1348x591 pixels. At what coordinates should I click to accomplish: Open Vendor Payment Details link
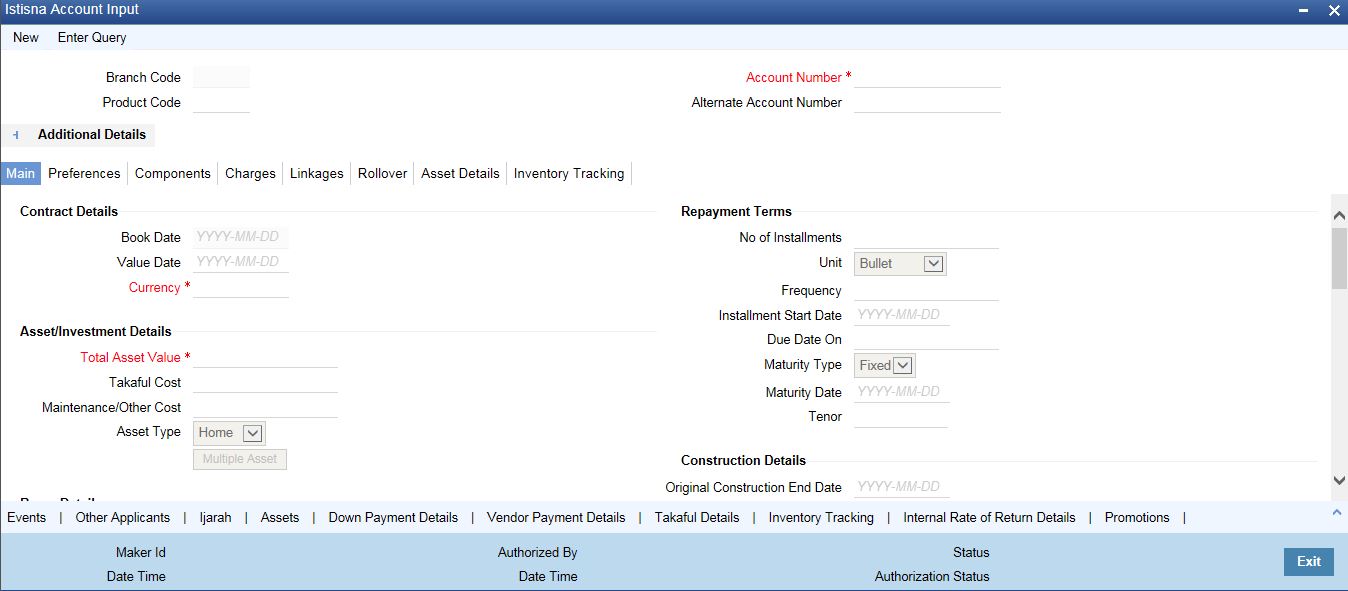556,517
